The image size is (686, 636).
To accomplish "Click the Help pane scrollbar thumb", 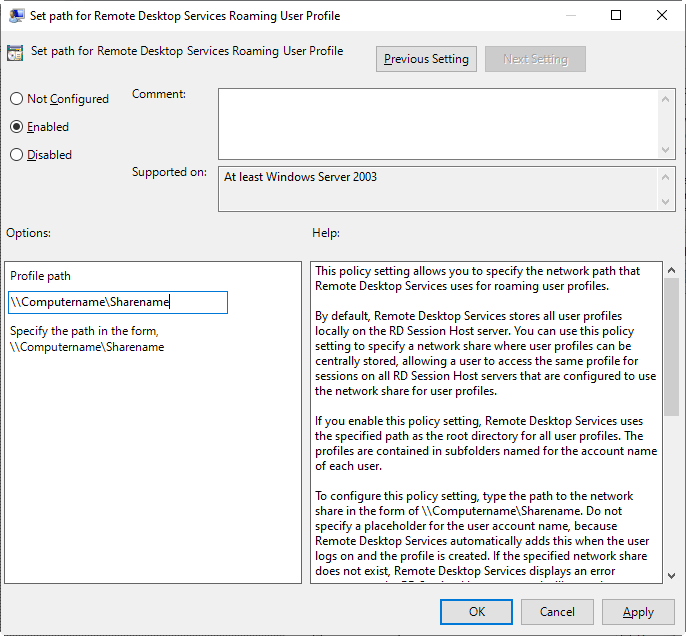I will click(x=672, y=347).
